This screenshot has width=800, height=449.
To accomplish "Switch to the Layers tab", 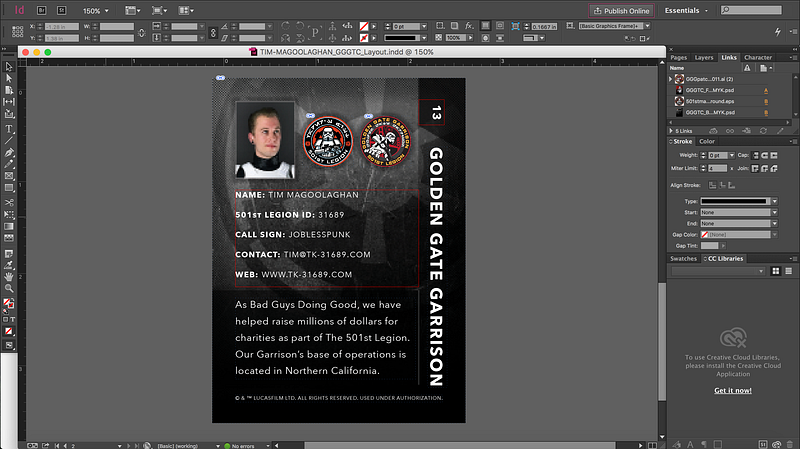I will click(704, 58).
